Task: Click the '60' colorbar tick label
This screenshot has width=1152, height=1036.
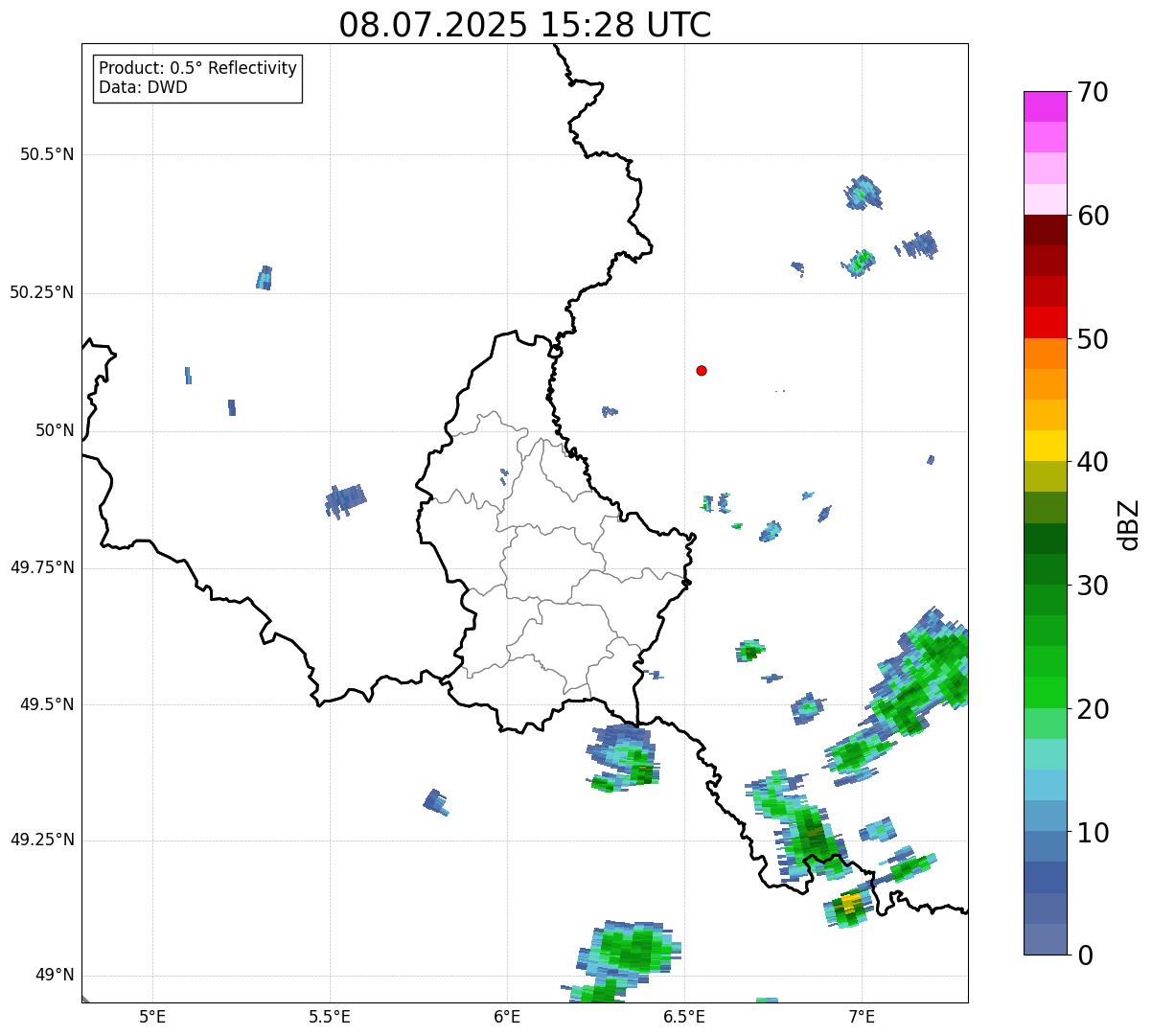Action: point(1093,216)
